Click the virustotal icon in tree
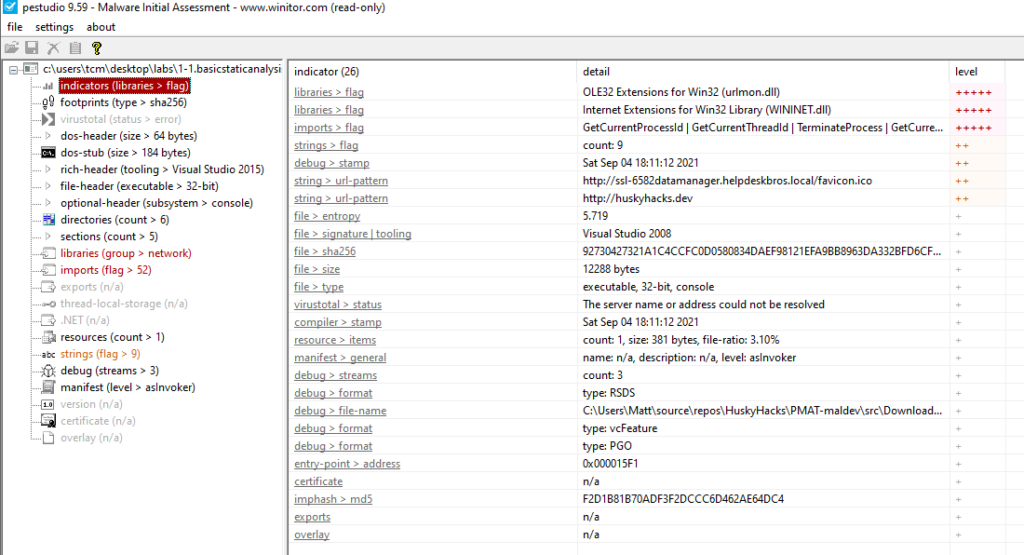This screenshot has width=1024, height=555. [48, 119]
